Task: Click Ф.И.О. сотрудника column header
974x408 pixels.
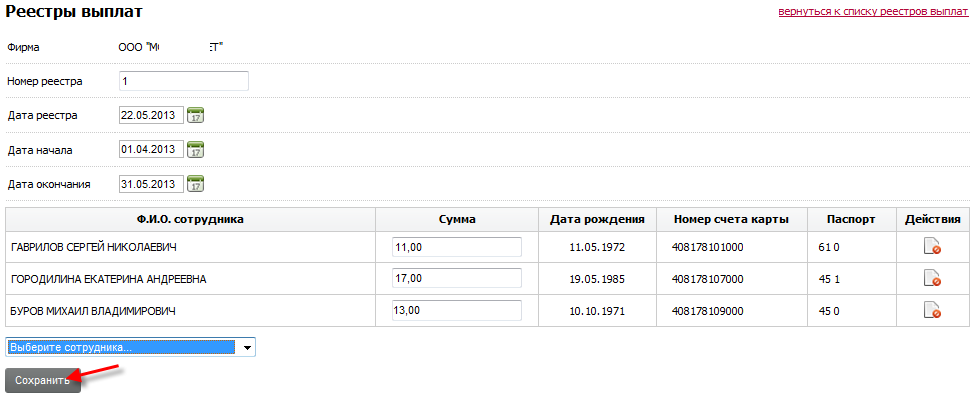Action: (190, 219)
